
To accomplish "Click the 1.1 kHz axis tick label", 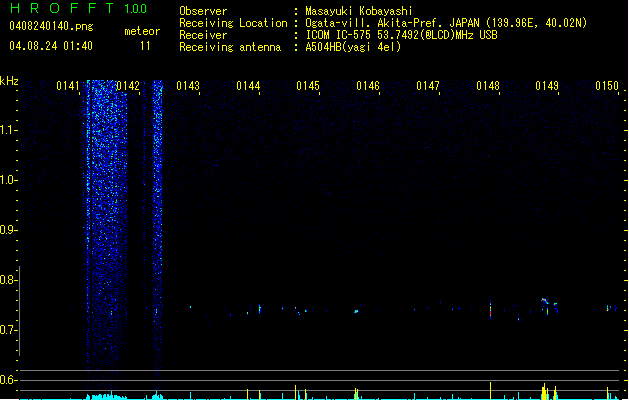I will (x=8, y=130).
